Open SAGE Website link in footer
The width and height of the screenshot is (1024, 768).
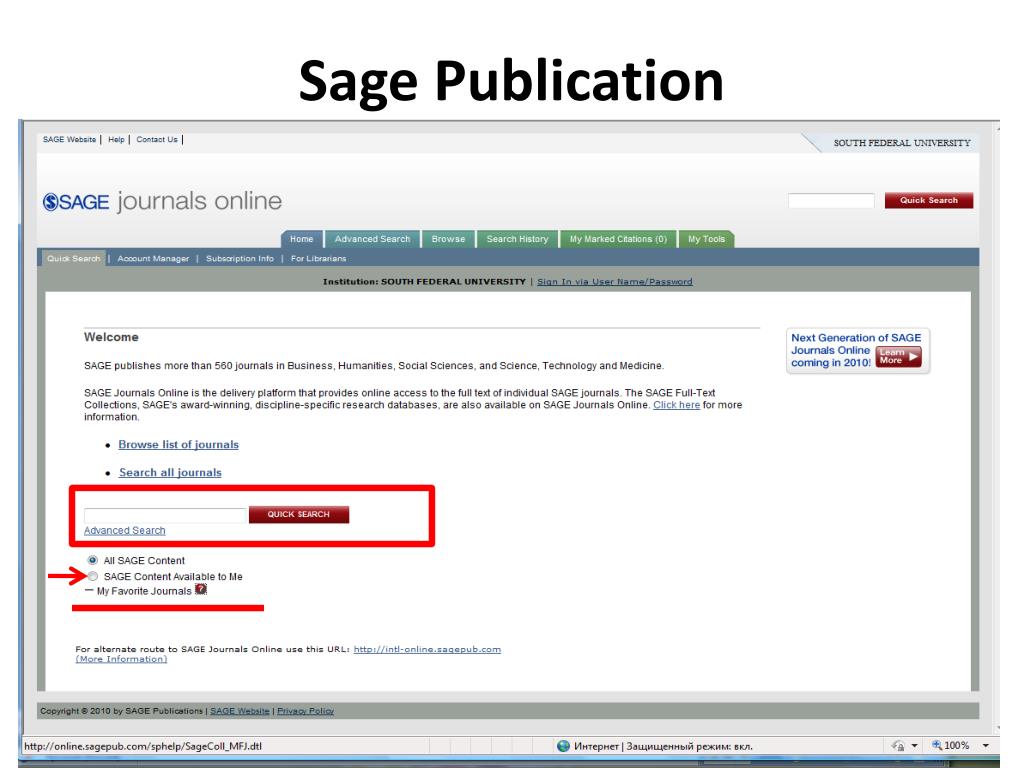tap(240, 711)
